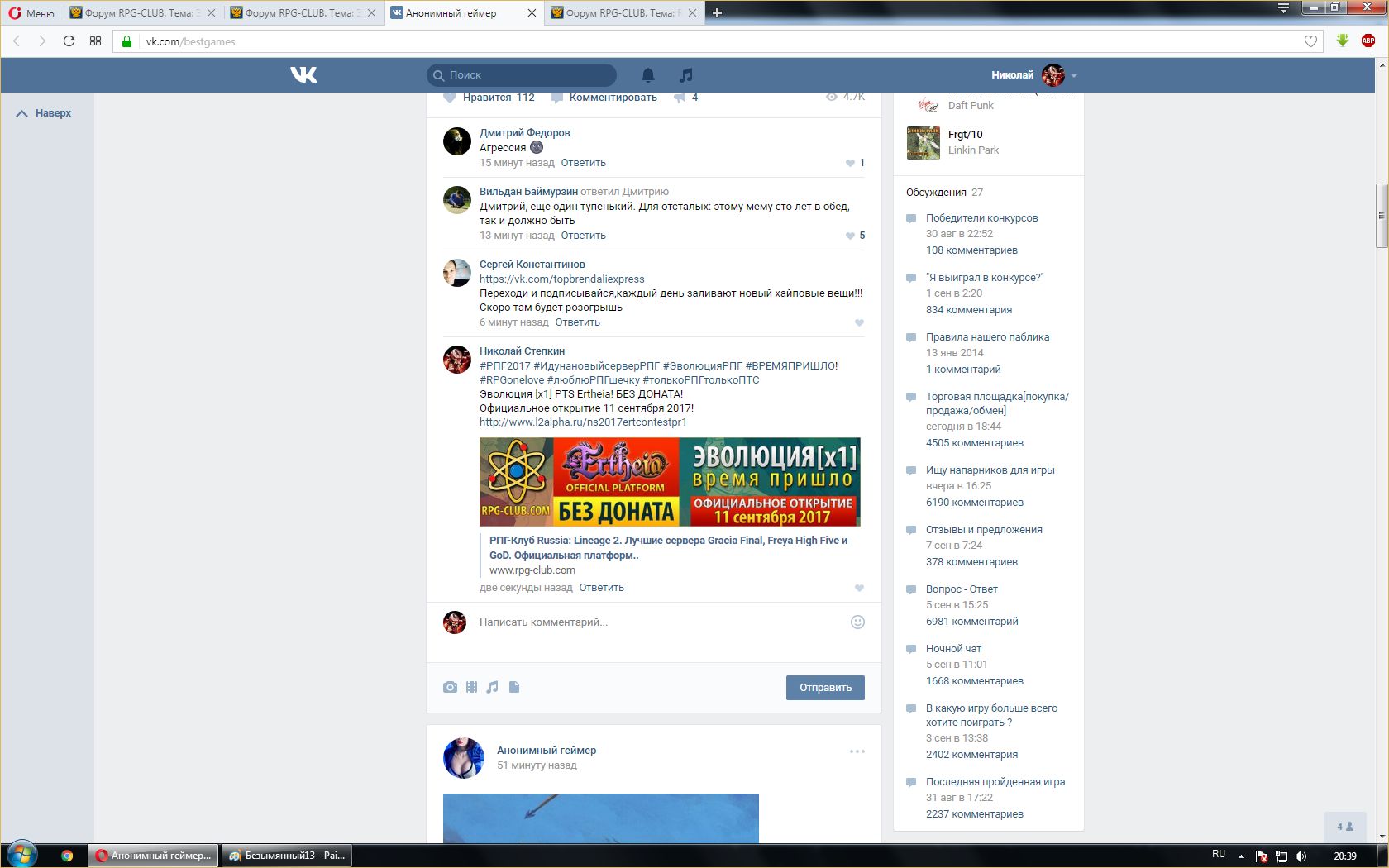The width and height of the screenshot is (1389, 868).
Task: Attach video with film icon
Action: 471,687
